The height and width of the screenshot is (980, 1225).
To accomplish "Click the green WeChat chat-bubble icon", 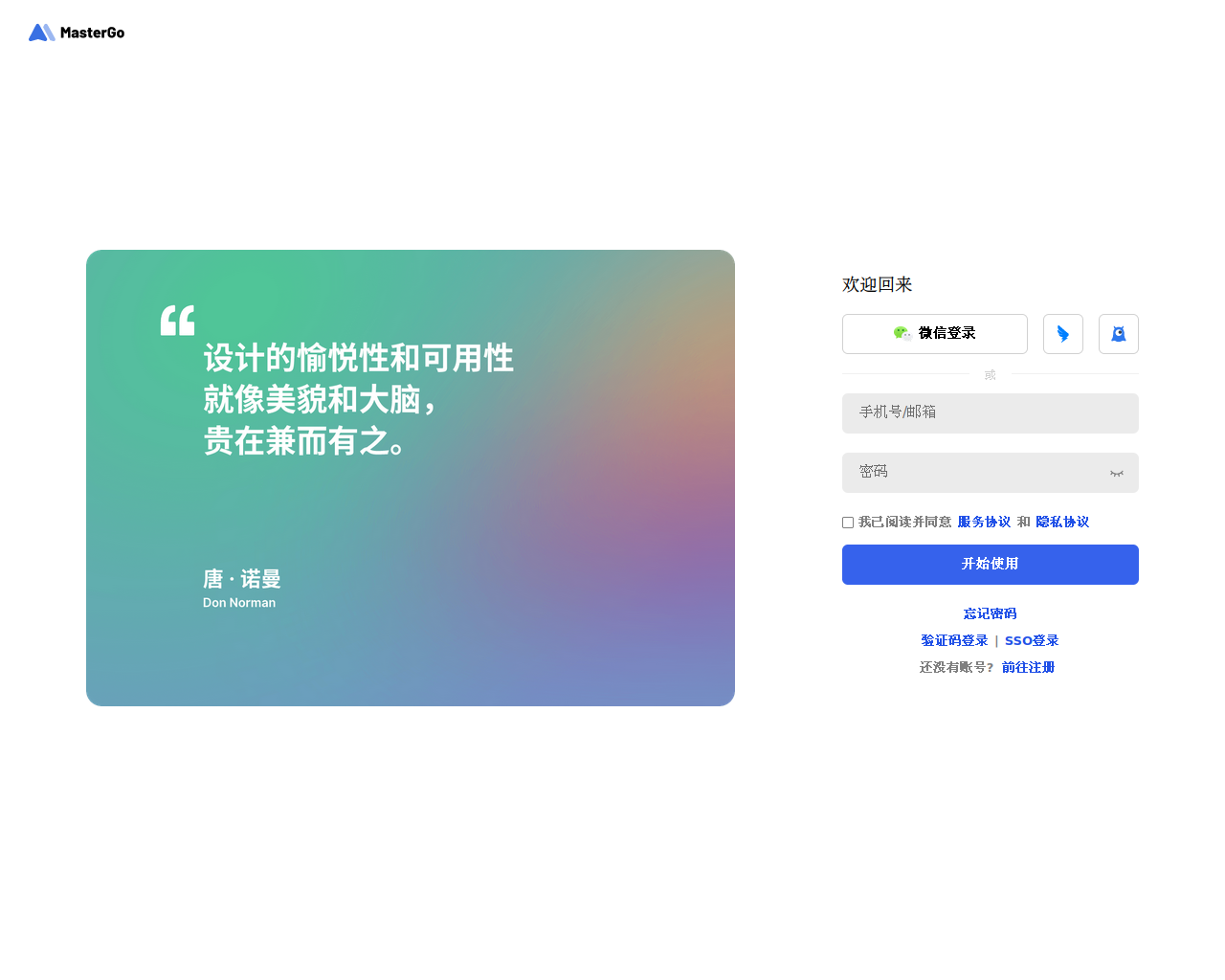I will tap(902, 333).
